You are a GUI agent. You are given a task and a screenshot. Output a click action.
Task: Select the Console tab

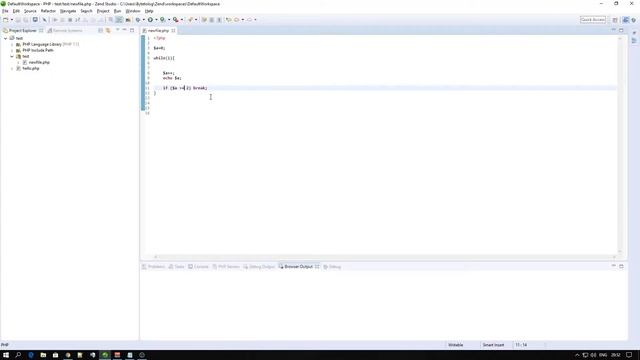pyautogui.click(x=198, y=267)
